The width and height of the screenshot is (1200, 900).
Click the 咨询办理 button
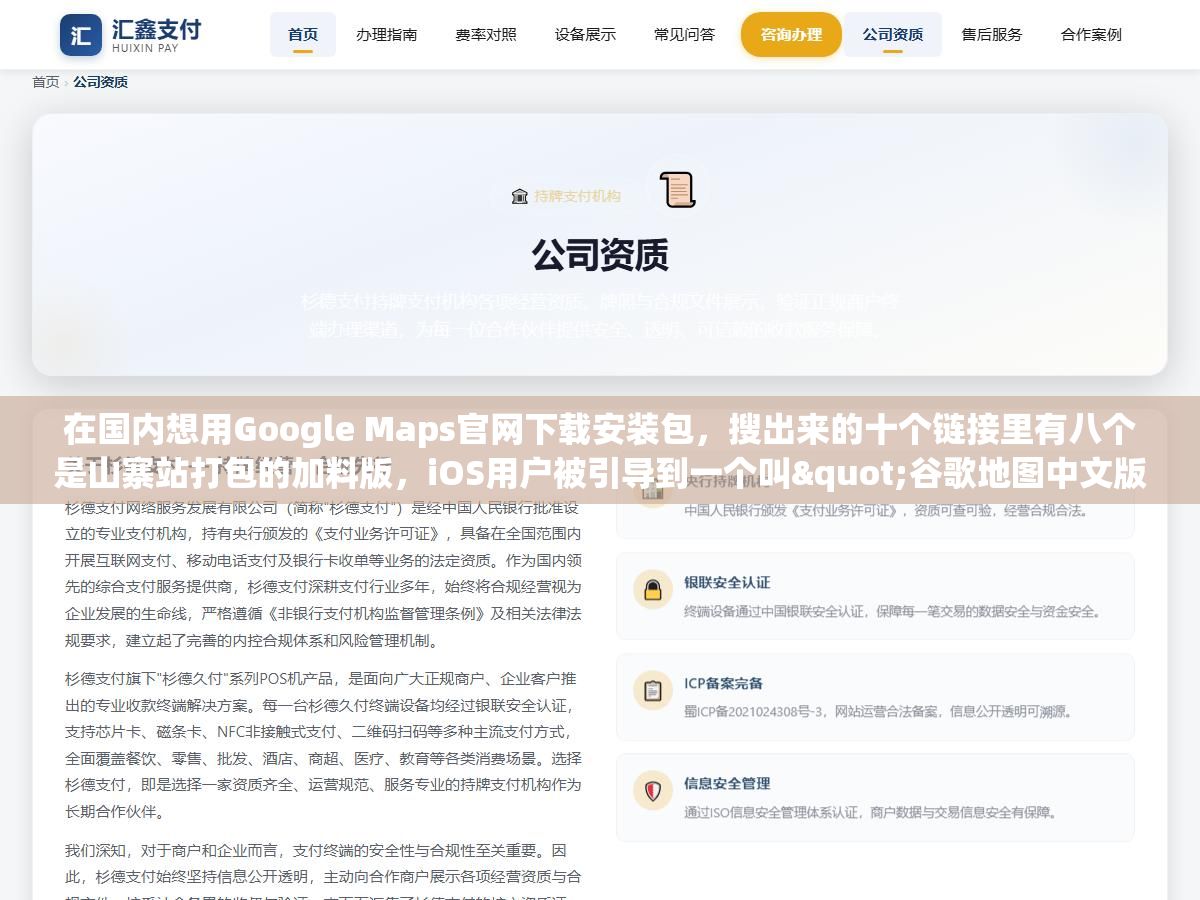coord(791,34)
